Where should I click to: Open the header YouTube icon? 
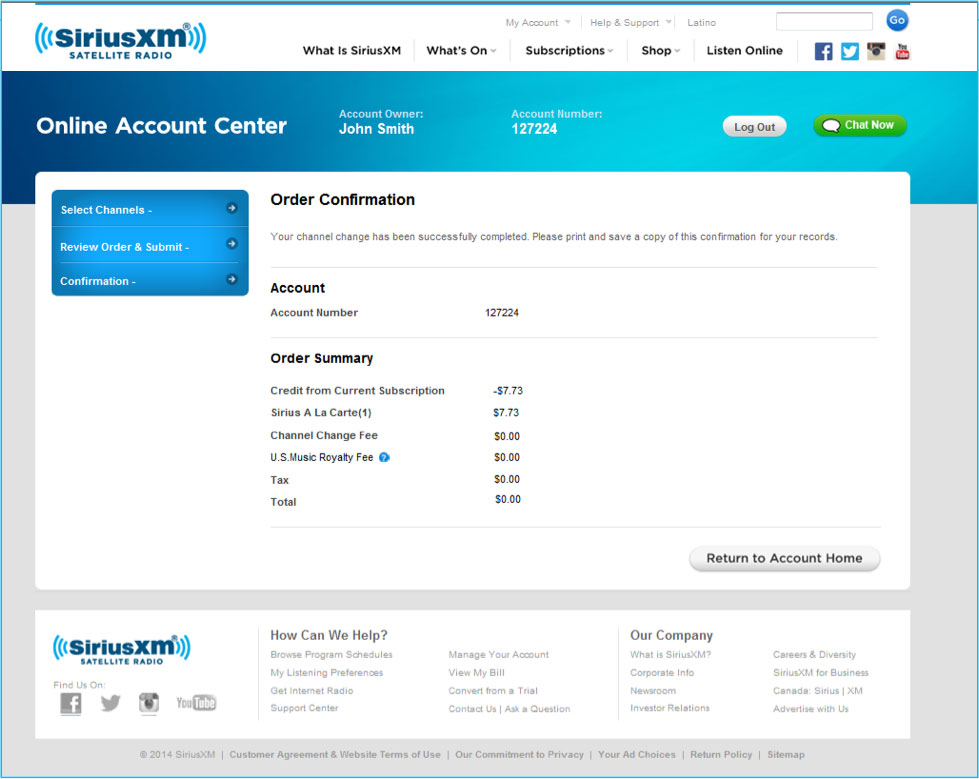(x=902, y=51)
